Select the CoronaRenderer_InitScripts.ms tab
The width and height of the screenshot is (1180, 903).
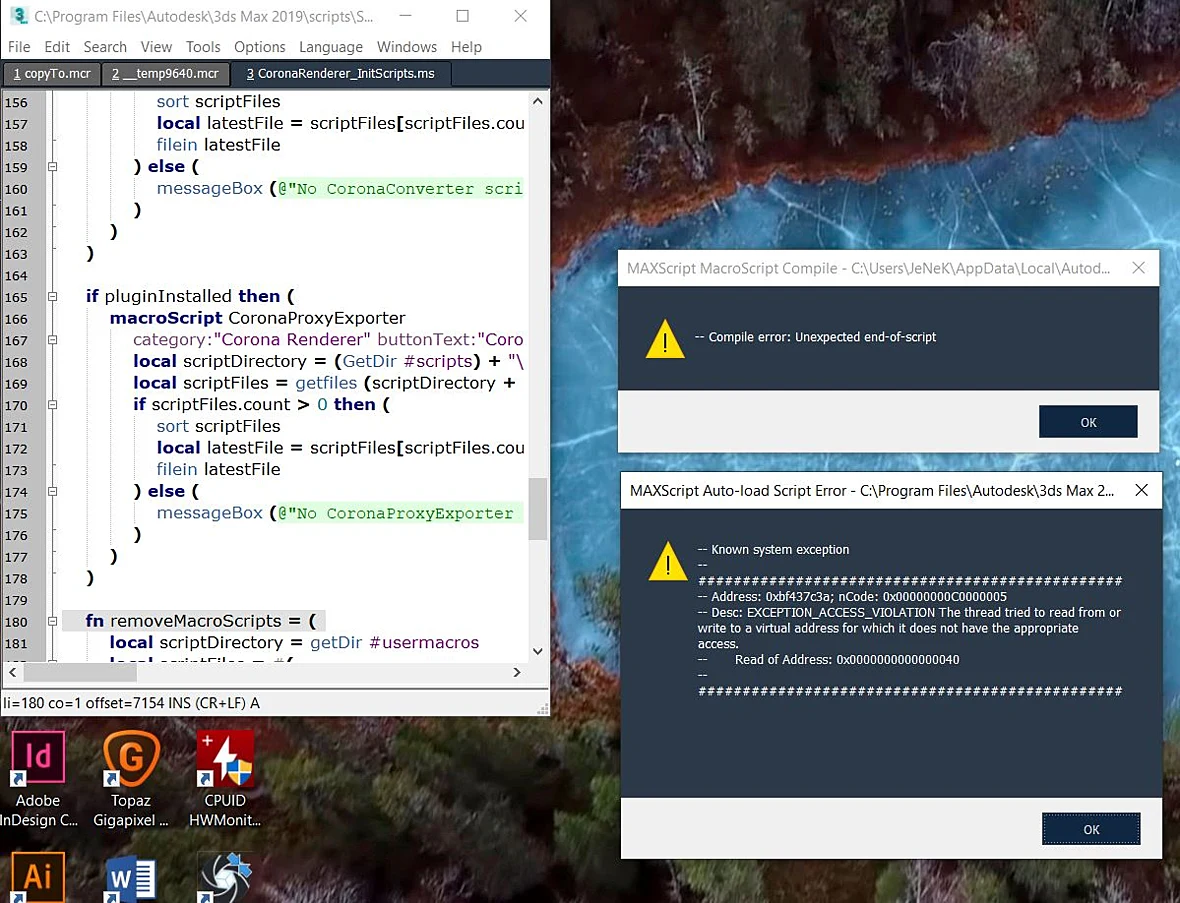pyautogui.click(x=340, y=74)
